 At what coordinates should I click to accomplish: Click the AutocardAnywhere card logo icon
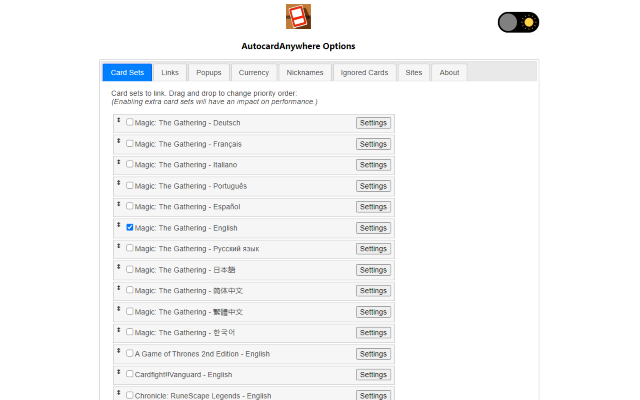coord(298,17)
